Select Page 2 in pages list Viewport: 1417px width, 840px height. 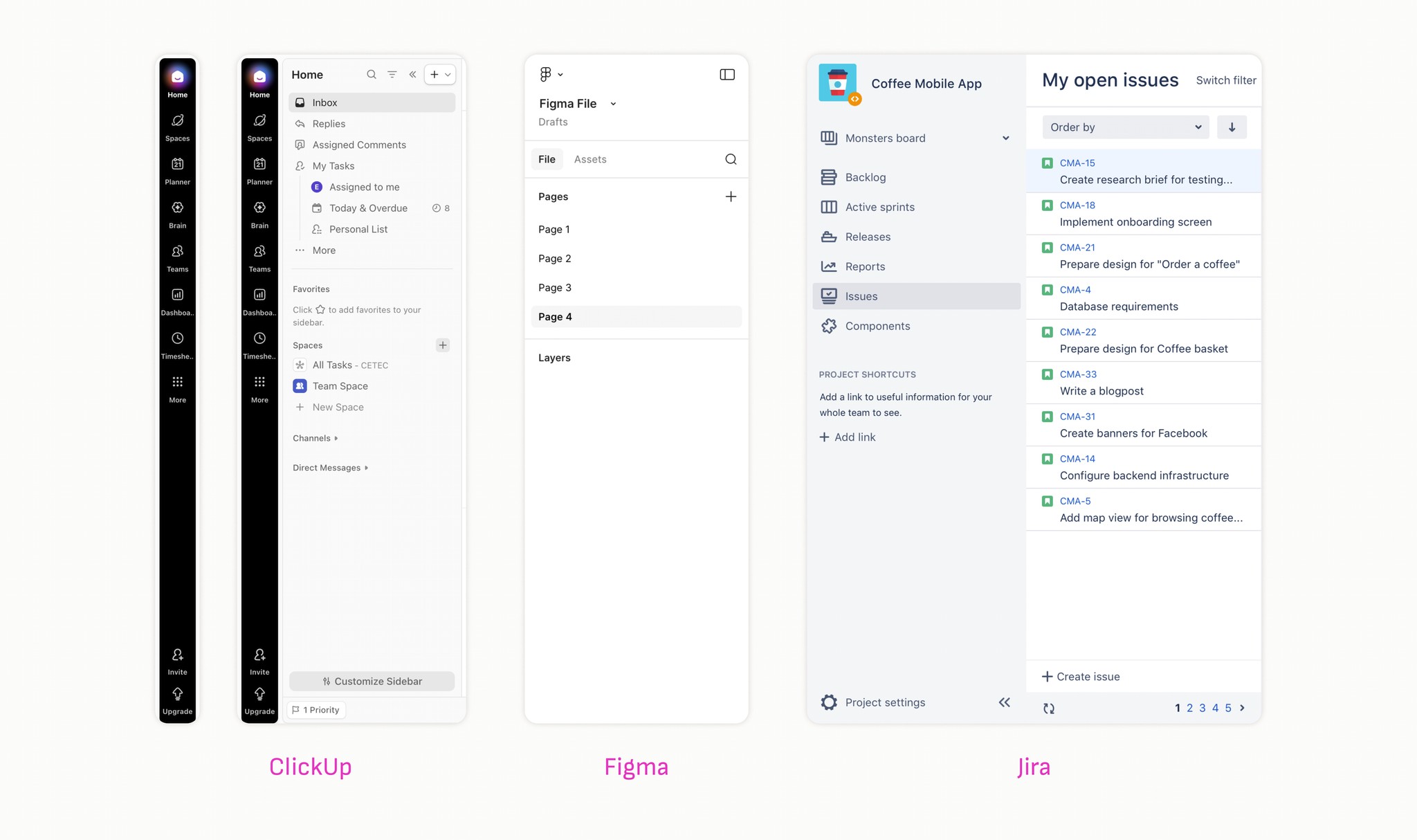pyautogui.click(x=555, y=259)
